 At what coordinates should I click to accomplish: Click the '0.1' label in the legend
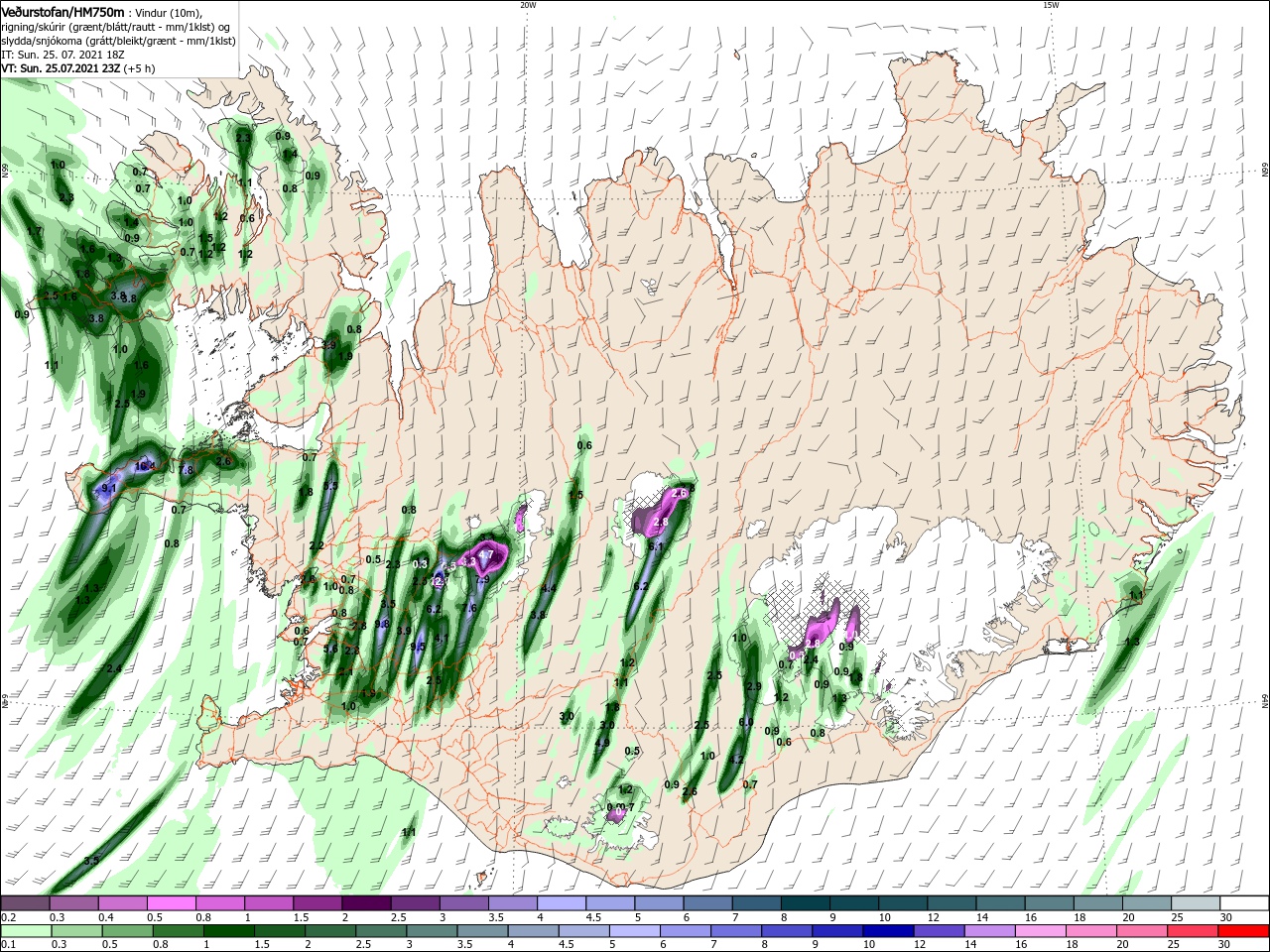click(8, 943)
